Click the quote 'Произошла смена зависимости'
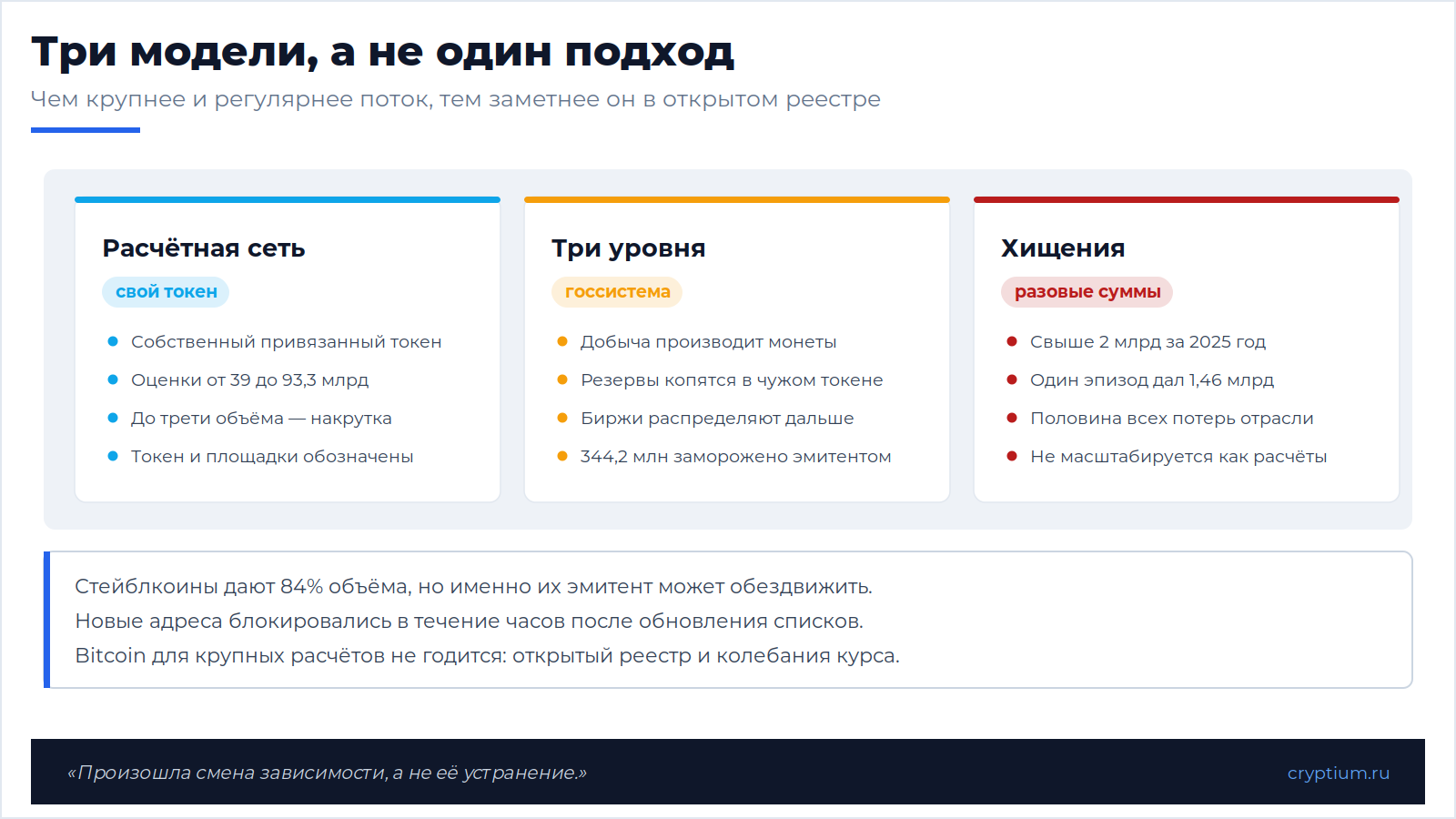 point(327,773)
